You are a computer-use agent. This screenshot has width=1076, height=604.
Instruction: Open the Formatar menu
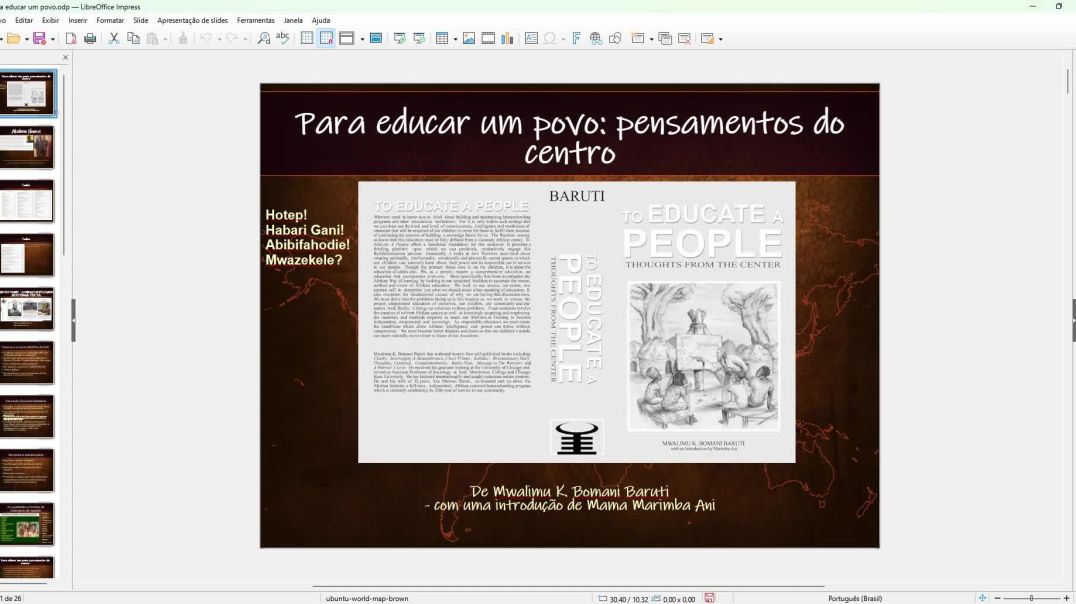pos(110,21)
